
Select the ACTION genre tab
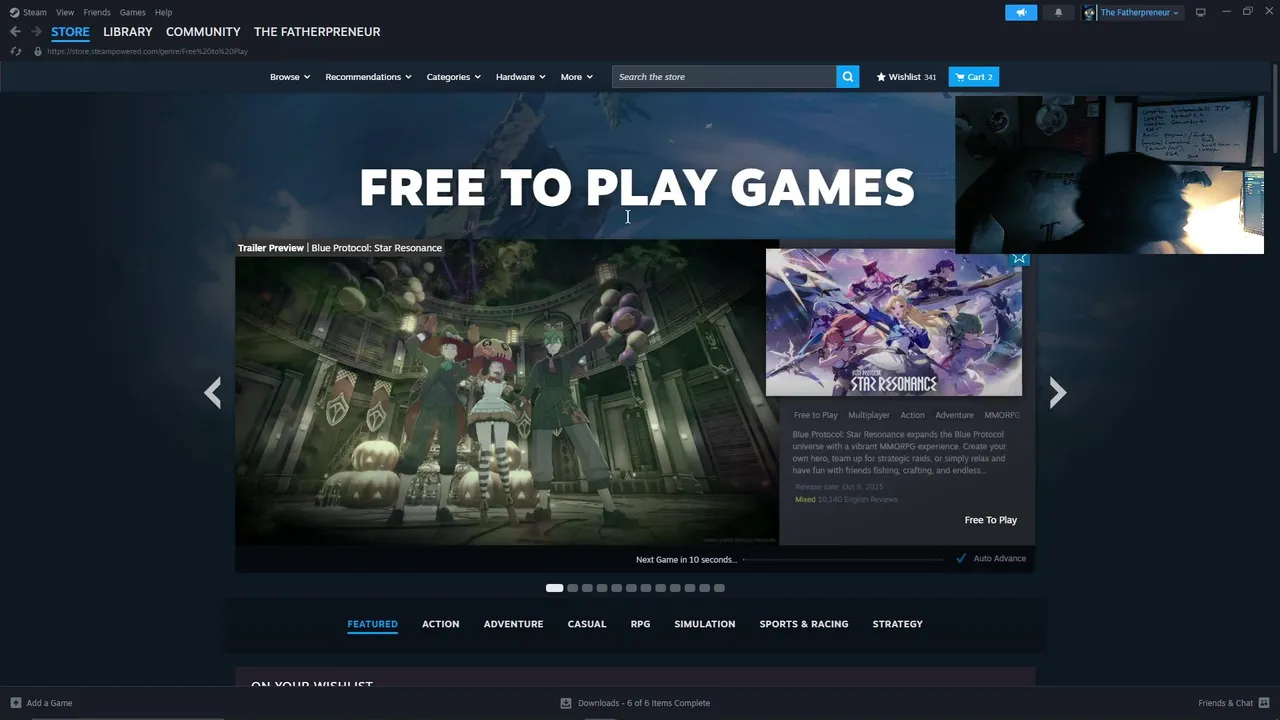pos(440,624)
